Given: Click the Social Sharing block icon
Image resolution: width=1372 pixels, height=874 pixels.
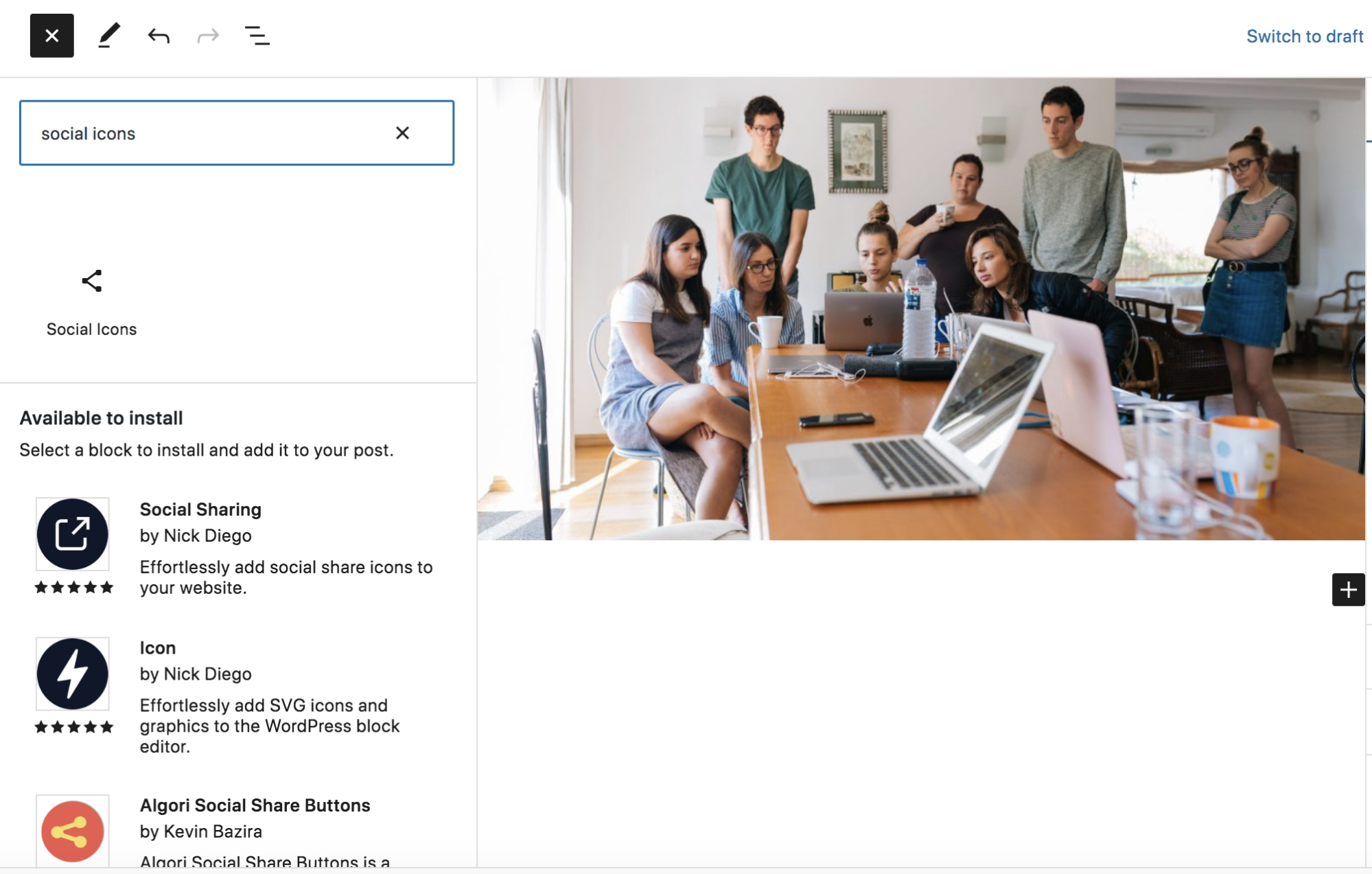Looking at the screenshot, I should coord(72,533).
